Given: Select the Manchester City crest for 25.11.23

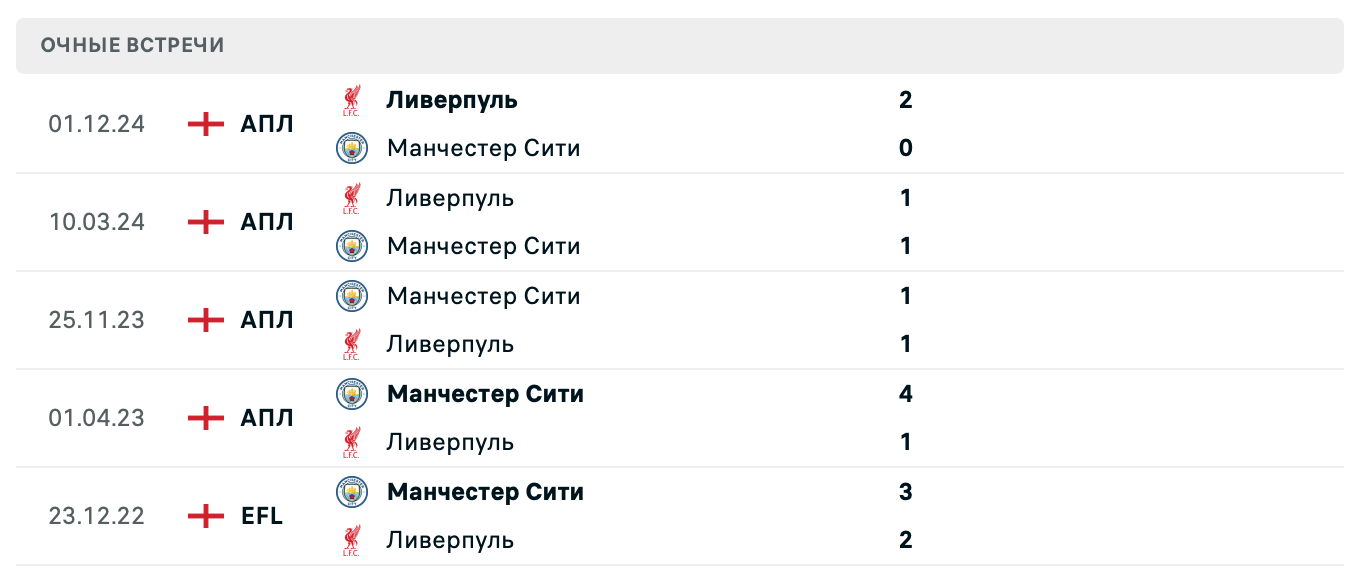Looking at the screenshot, I should pos(352,296).
